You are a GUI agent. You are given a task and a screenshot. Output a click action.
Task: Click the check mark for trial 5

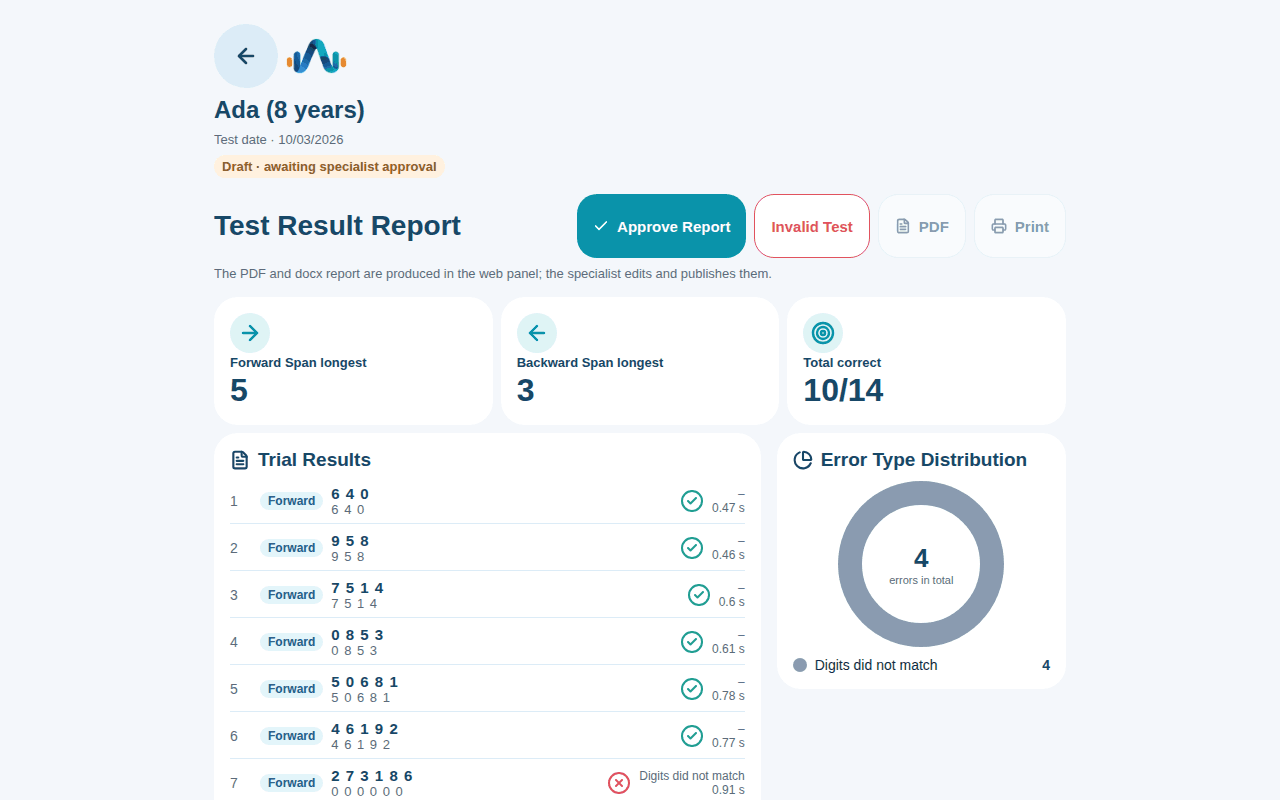pyautogui.click(x=692, y=689)
